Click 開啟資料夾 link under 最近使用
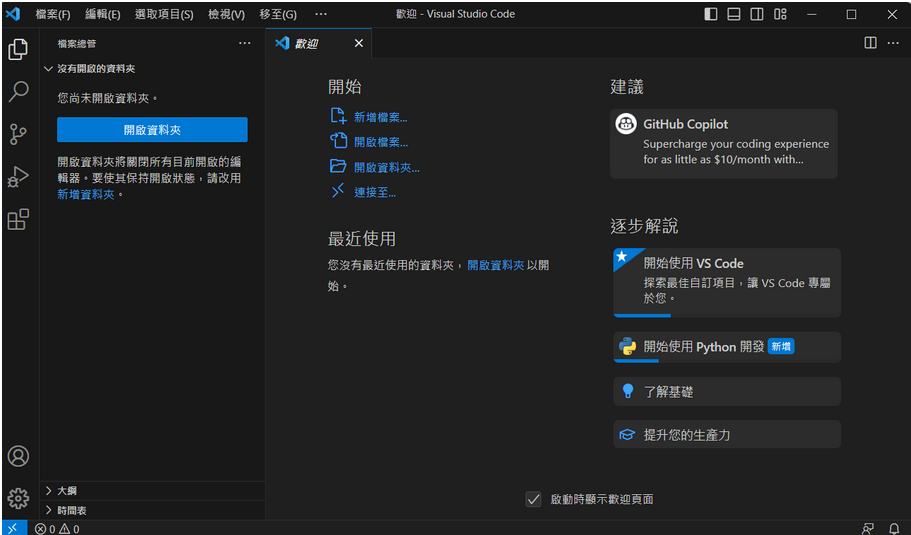Screen dimensions: 911x535 tap(496, 265)
